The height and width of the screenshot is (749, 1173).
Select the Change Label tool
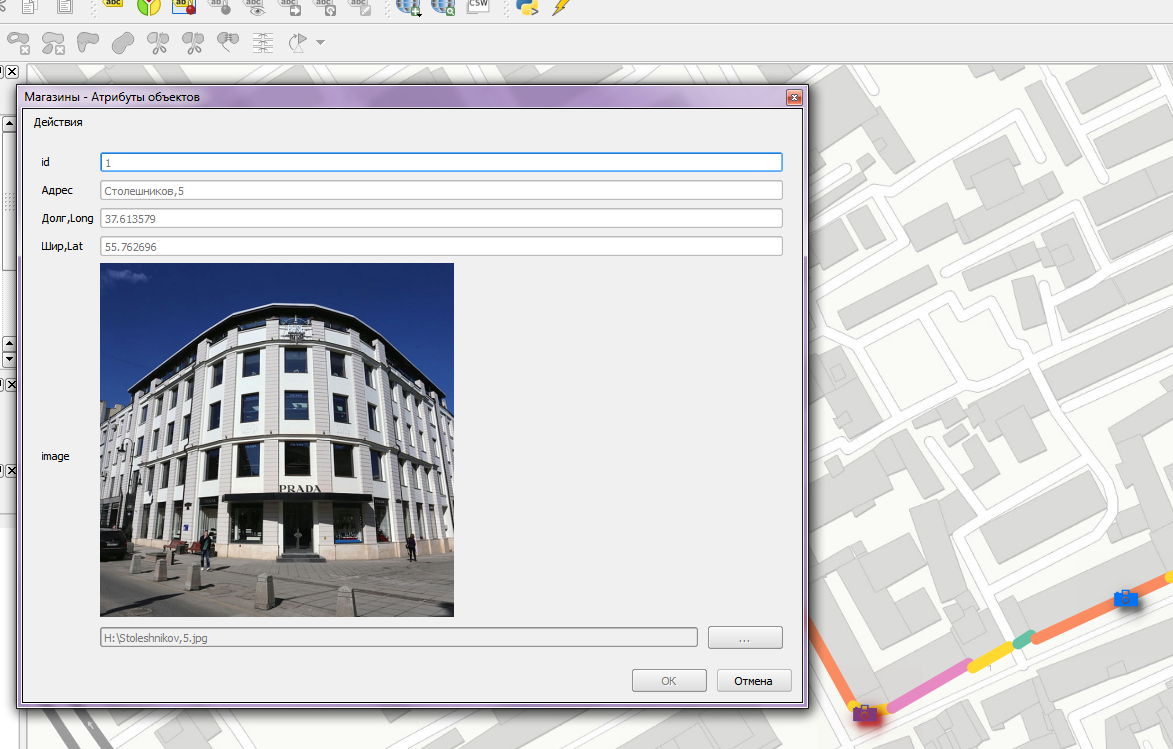point(360,7)
